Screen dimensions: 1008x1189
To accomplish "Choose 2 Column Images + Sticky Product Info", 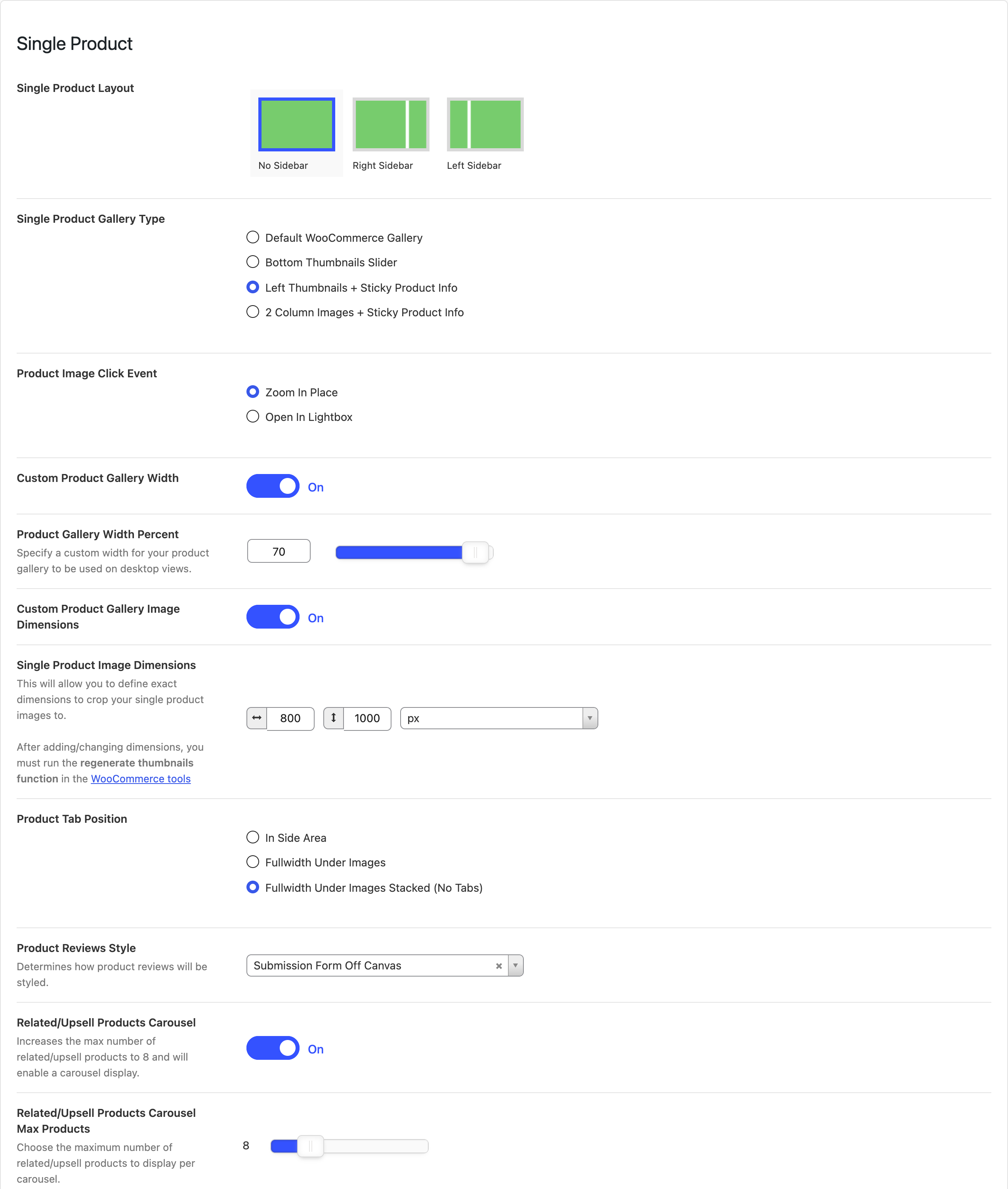I will (x=252, y=312).
